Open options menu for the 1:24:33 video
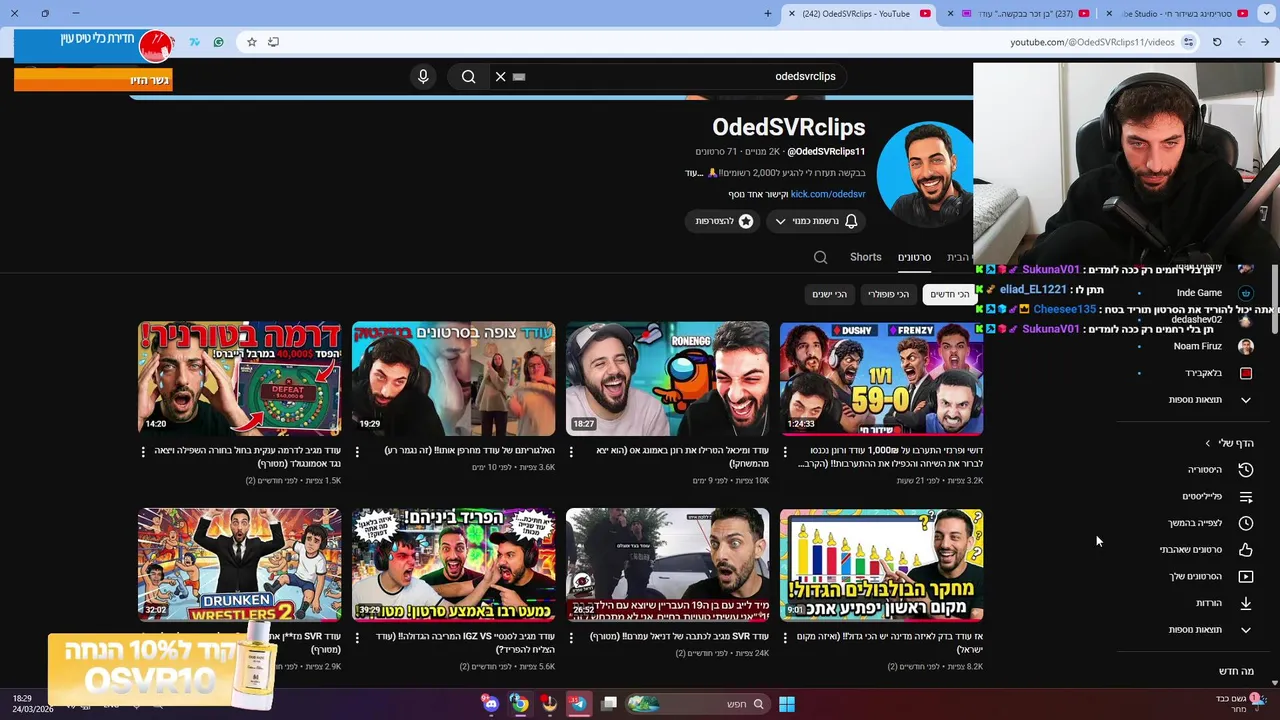The width and height of the screenshot is (1280, 720). click(785, 452)
